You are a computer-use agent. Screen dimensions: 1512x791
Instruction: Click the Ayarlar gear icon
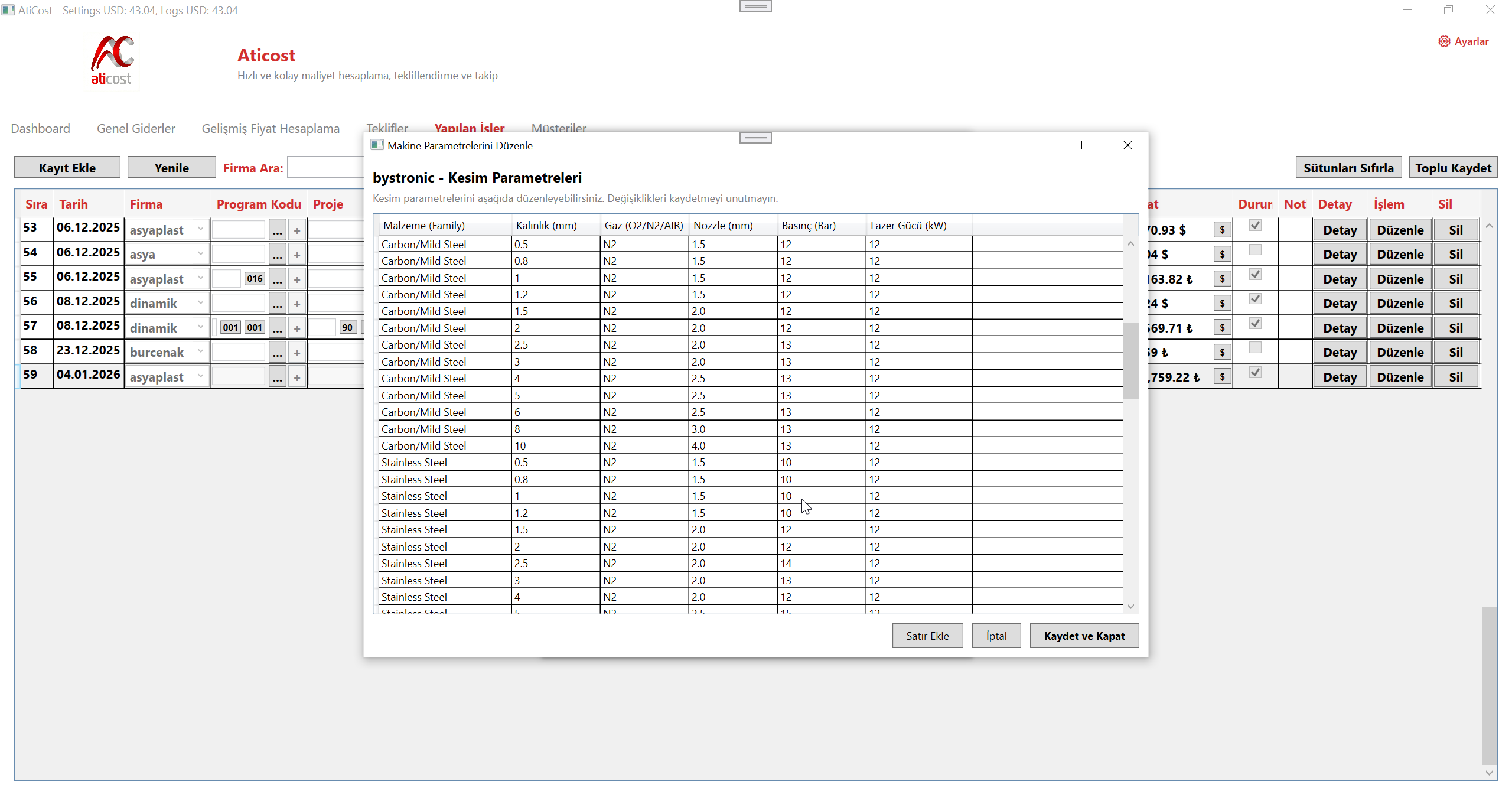[1443, 41]
